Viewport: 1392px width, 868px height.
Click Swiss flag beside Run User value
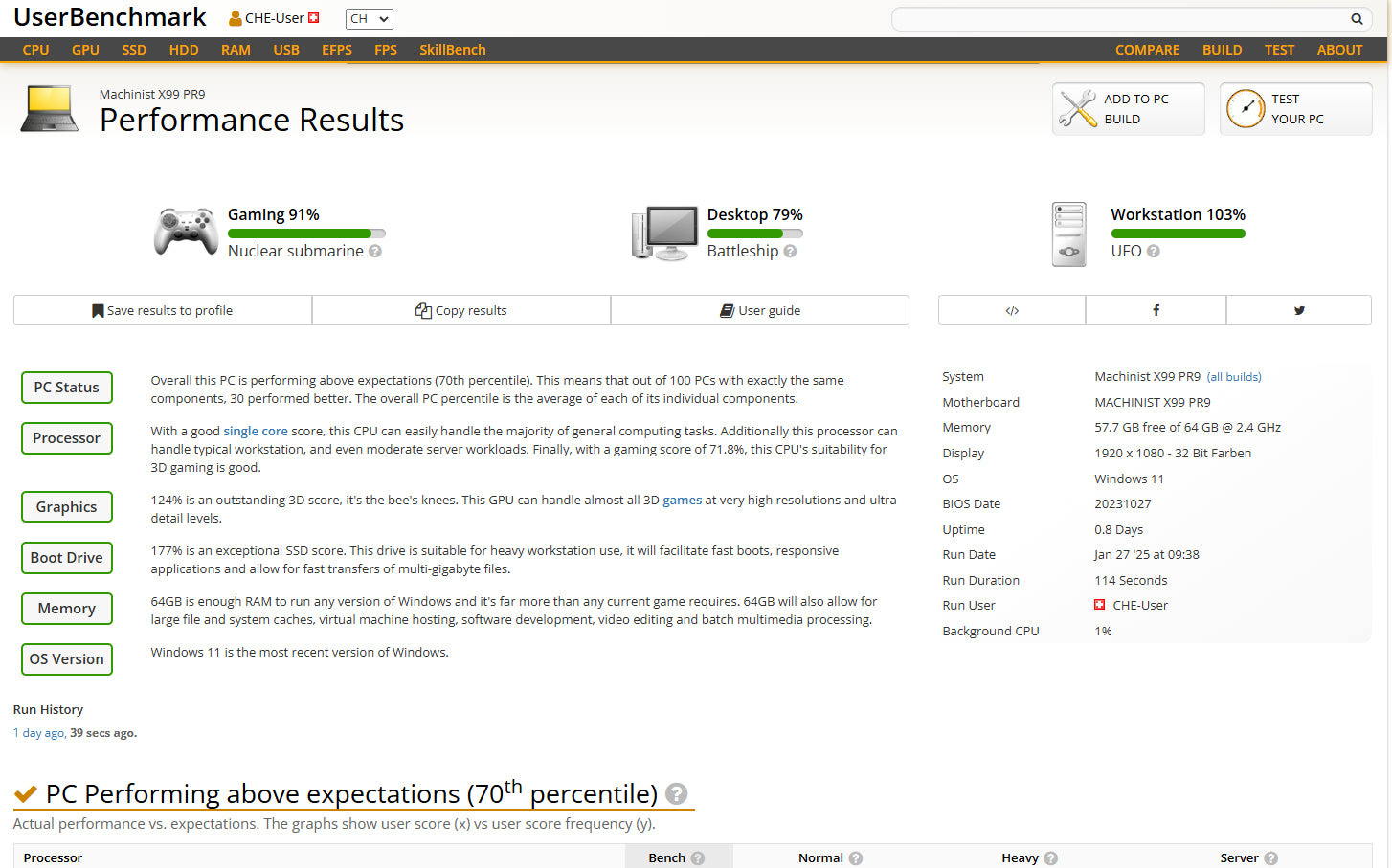(x=1100, y=605)
